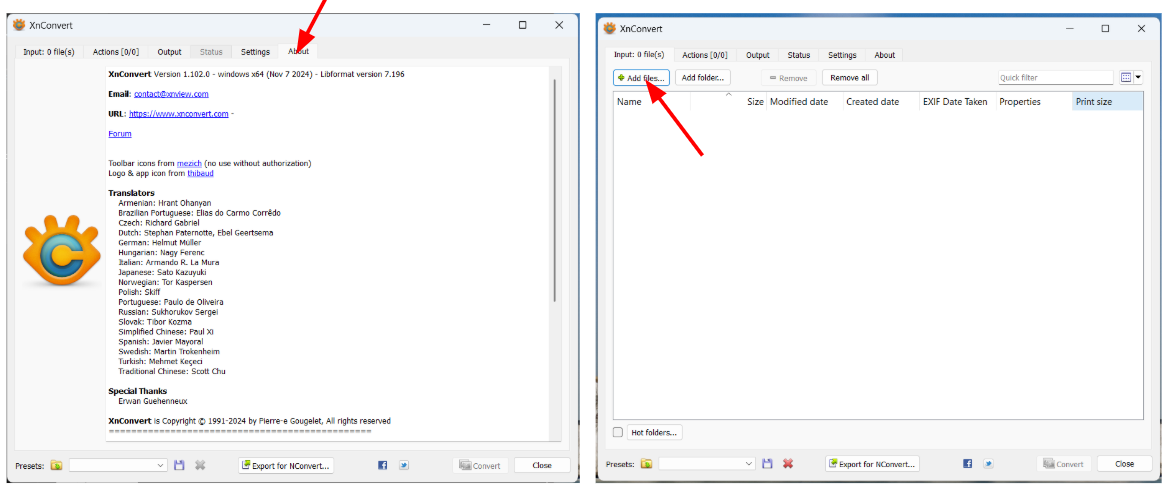The image size is (1168, 488).
Task: Open Settings tab in Input-tab window
Action: point(842,55)
